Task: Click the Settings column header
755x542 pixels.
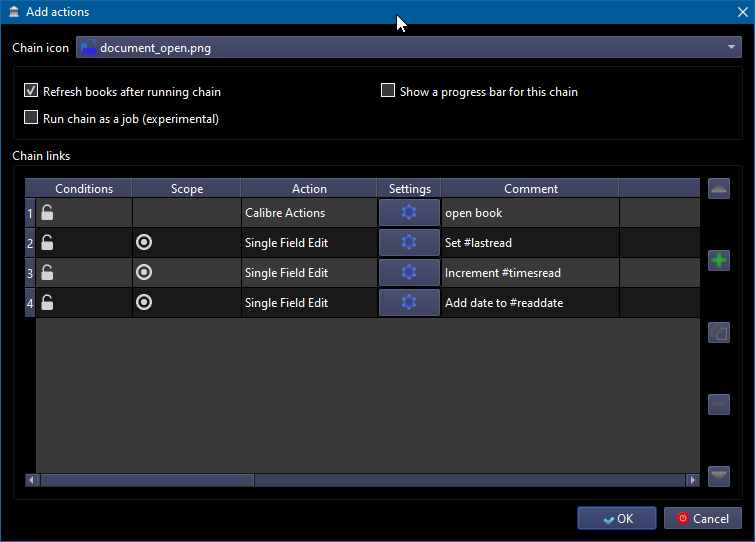Action: pos(409,188)
